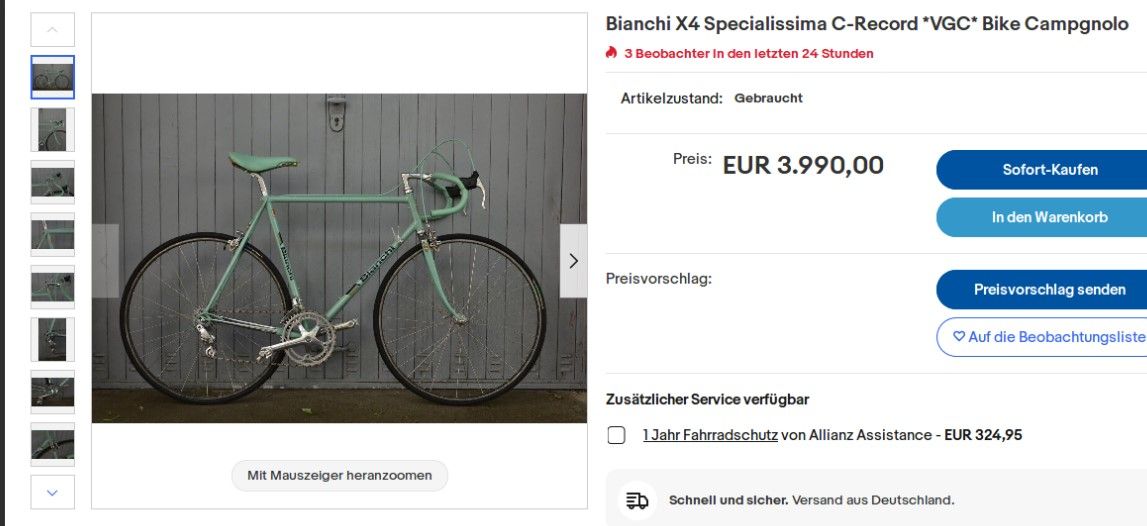The image size is (1147, 526).
Task: Open the third thumbnail in the gallery
Action: [x=53, y=182]
